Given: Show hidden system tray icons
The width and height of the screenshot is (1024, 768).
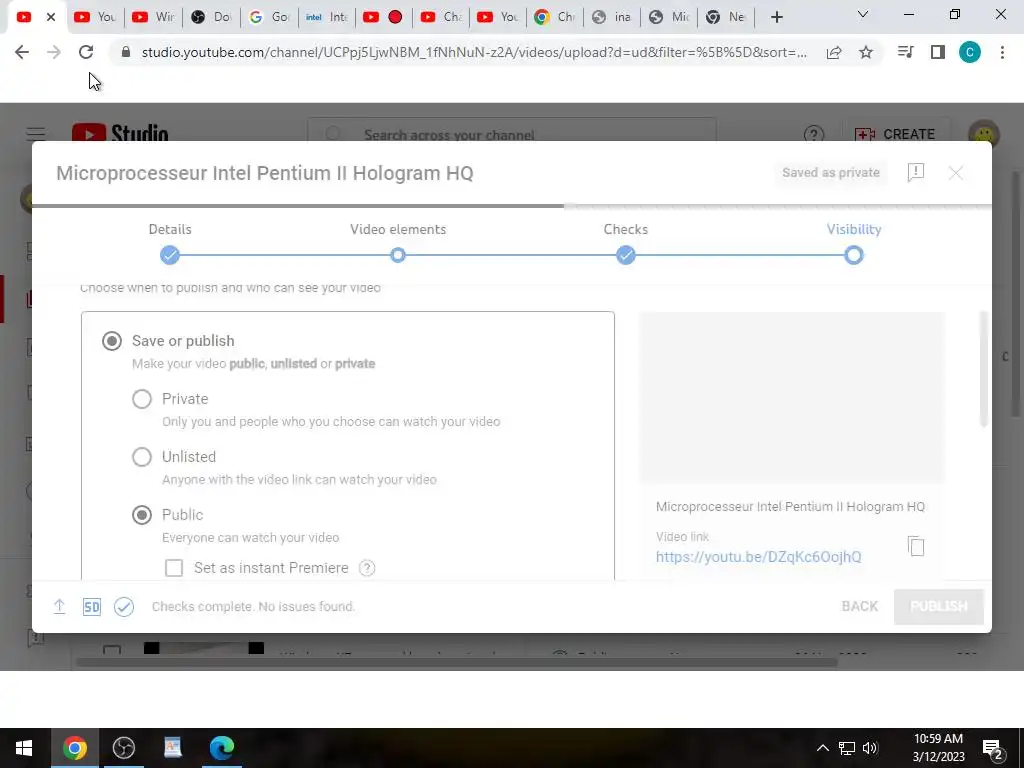Looking at the screenshot, I should coord(823,748).
